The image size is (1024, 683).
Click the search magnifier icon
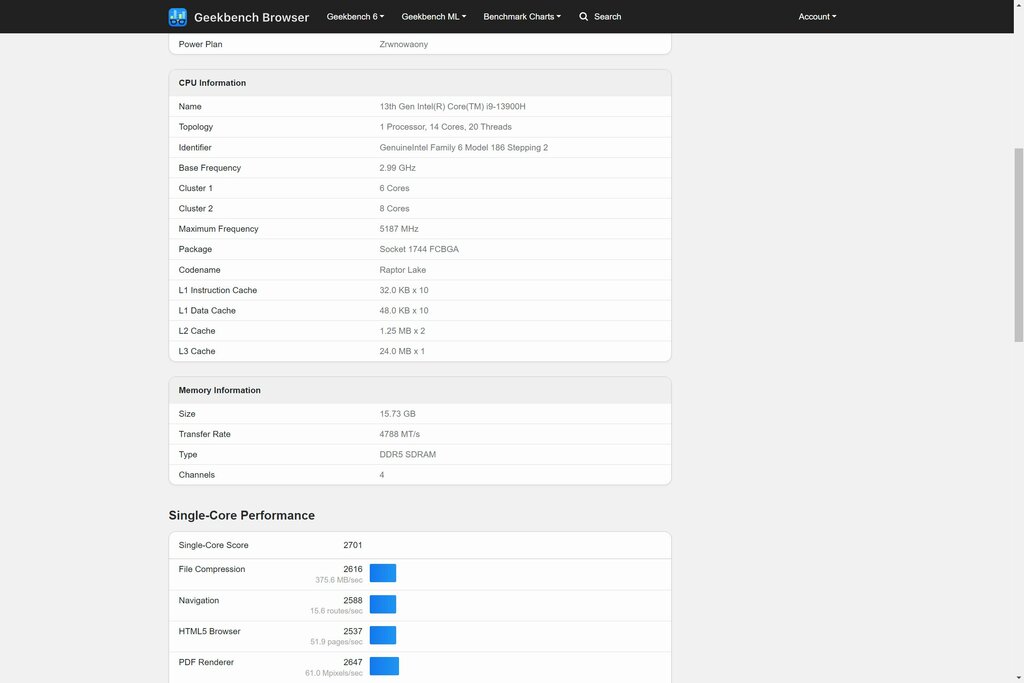pyautogui.click(x=583, y=17)
